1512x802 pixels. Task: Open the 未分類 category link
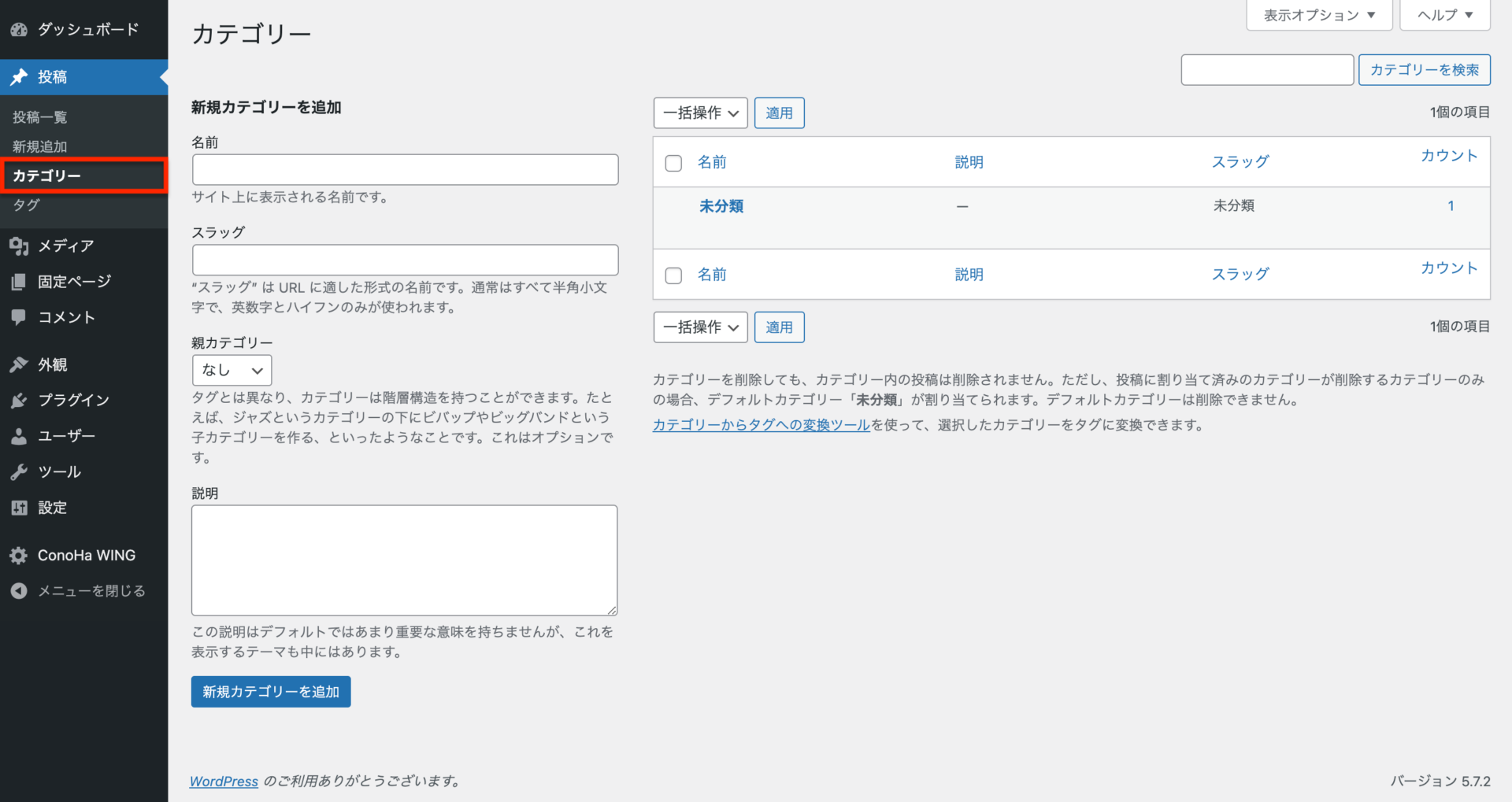point(721,206)
